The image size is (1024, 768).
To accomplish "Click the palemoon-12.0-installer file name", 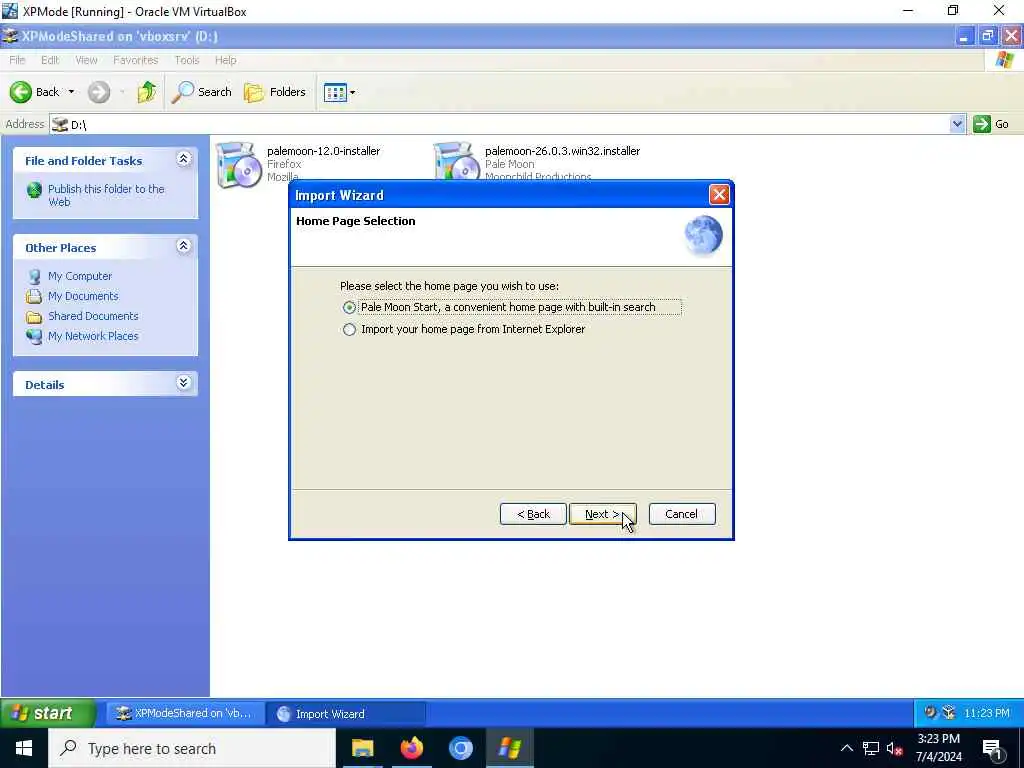I will click(323, 151).
